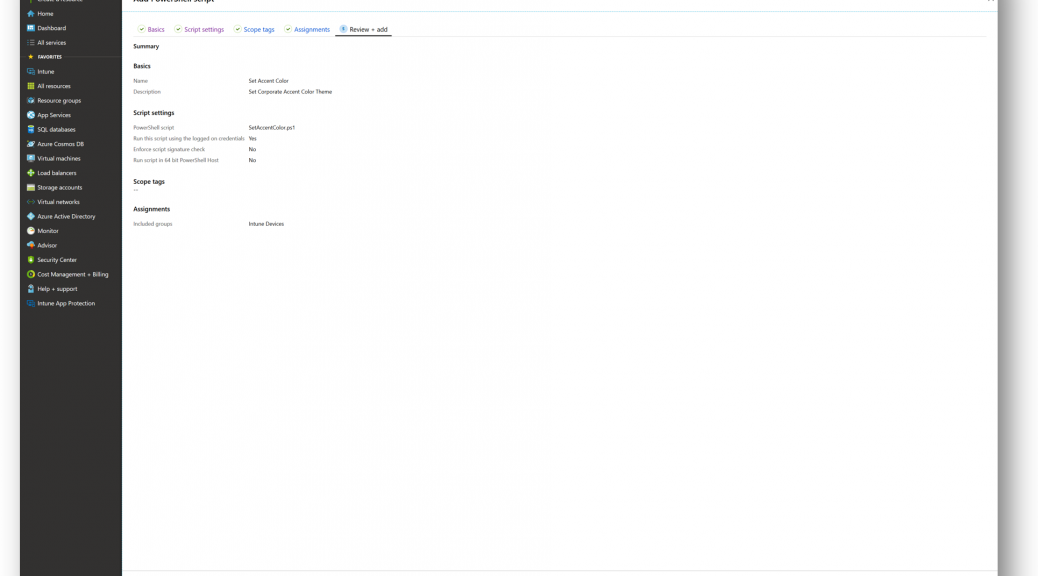The height and width of the screenshot is (576, 1038).
Task: Click the Azure Cosmos DB icon
Action: (30, 144)
